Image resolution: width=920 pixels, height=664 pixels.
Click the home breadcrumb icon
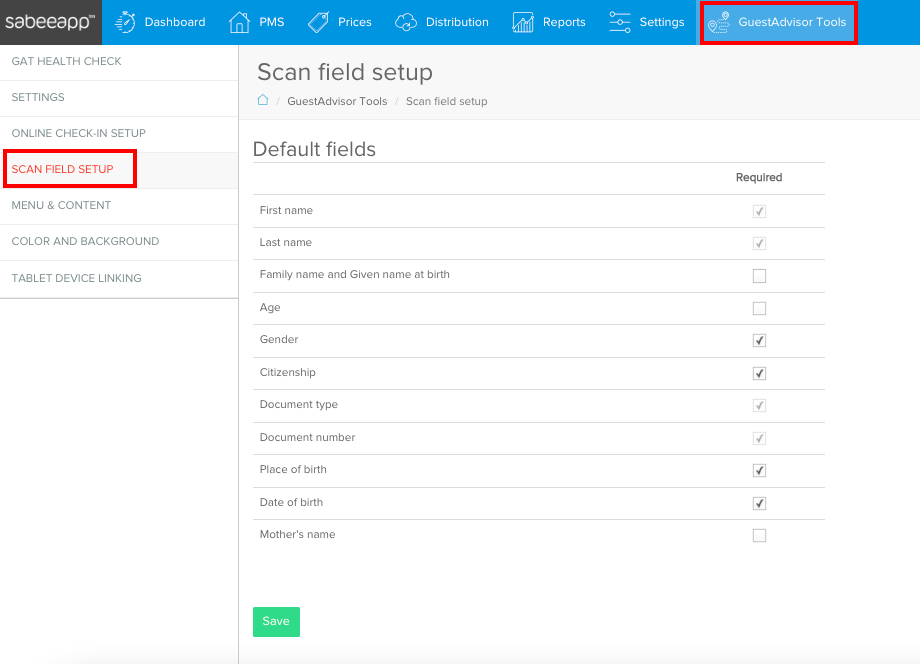262,100
